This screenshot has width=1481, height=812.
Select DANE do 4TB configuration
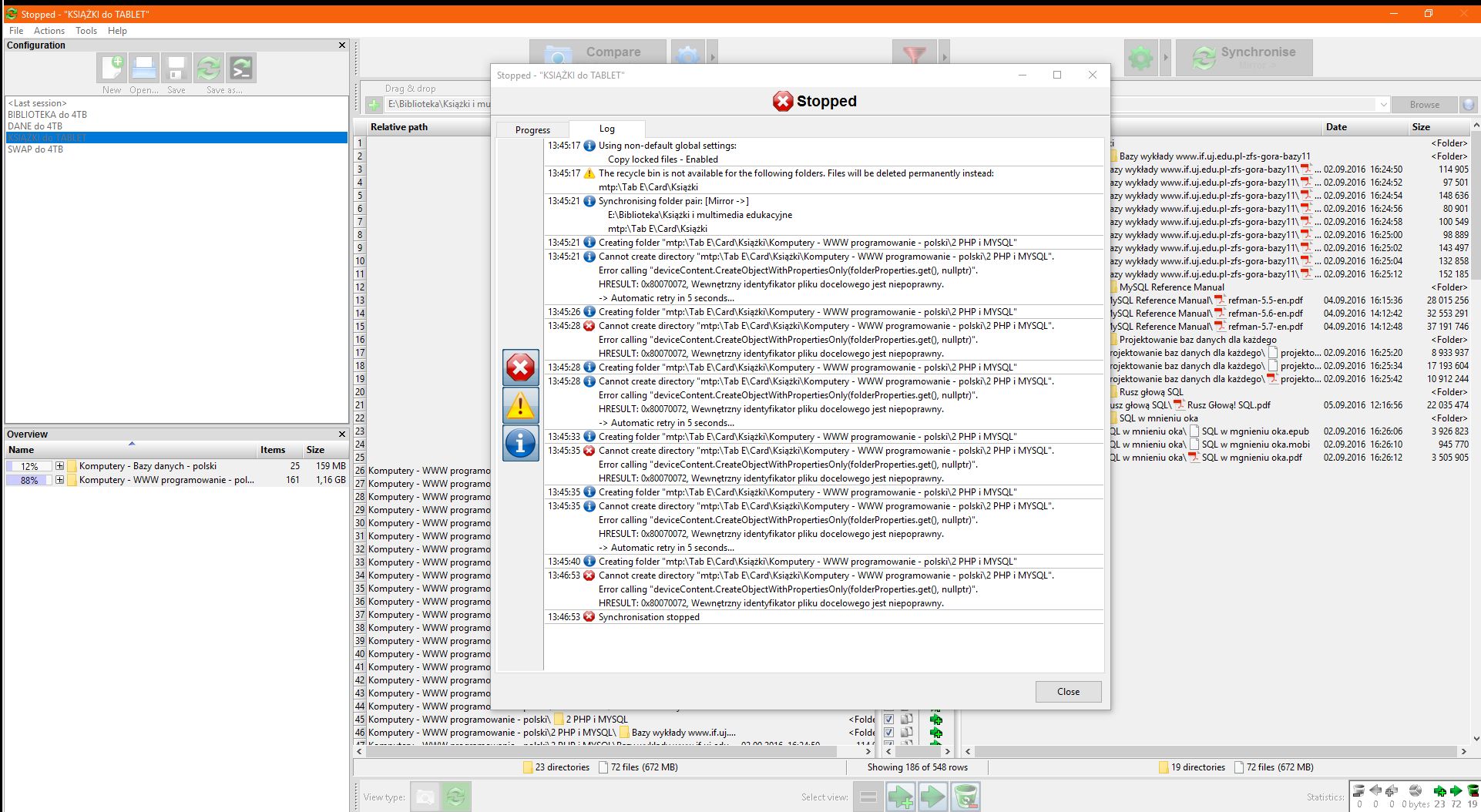click(x=176, y=126)
